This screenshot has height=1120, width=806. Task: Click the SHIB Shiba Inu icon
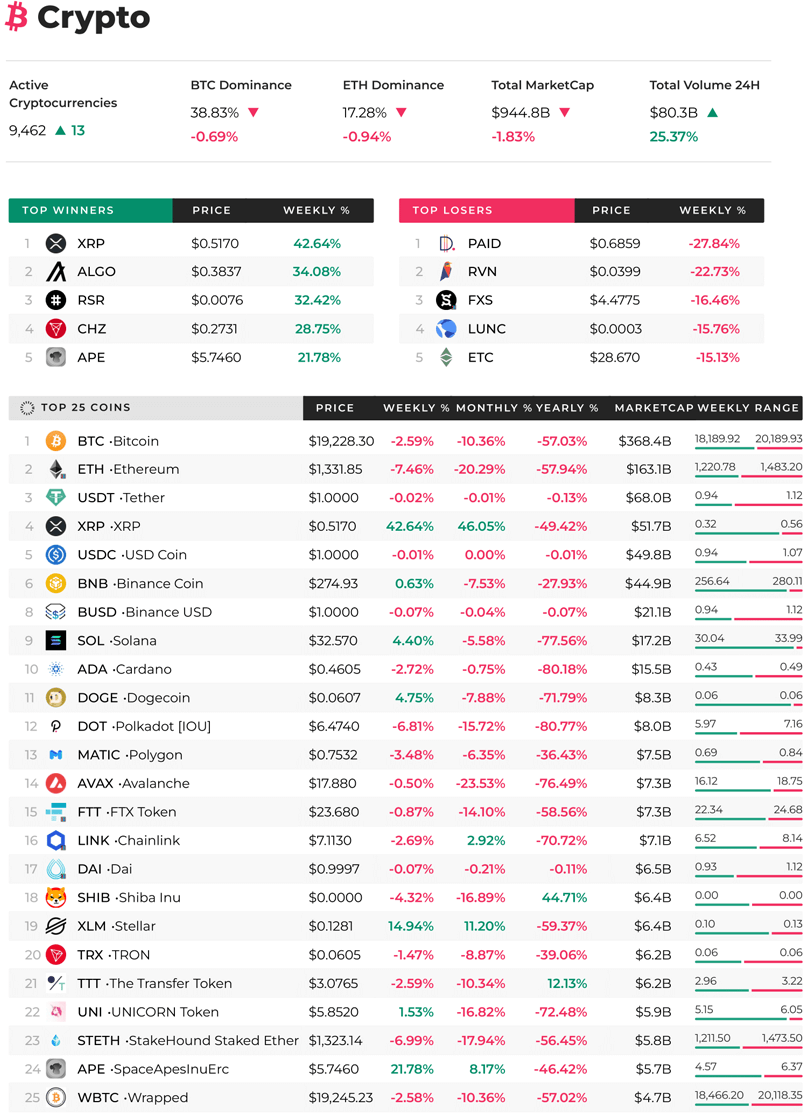[56, 897]
